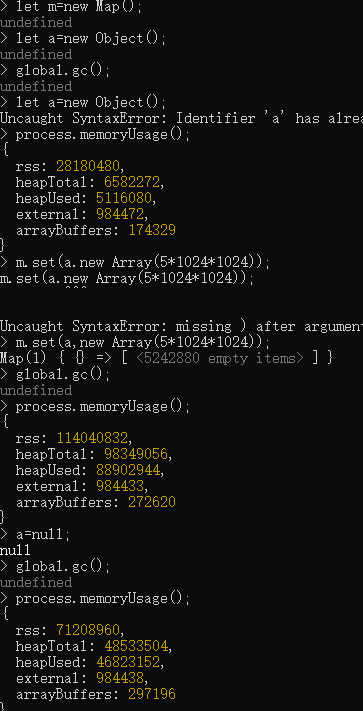Screen dimensions: 363x711
Task: Click the first rss value 28180480
Action: click(88, 166)
